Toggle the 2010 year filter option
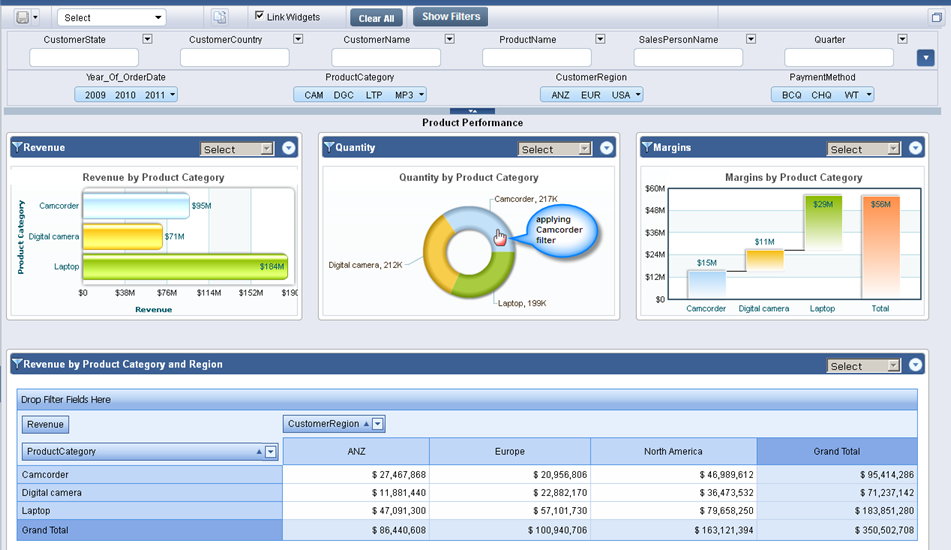This screenshot has height=550, width=951. [125, 95]
